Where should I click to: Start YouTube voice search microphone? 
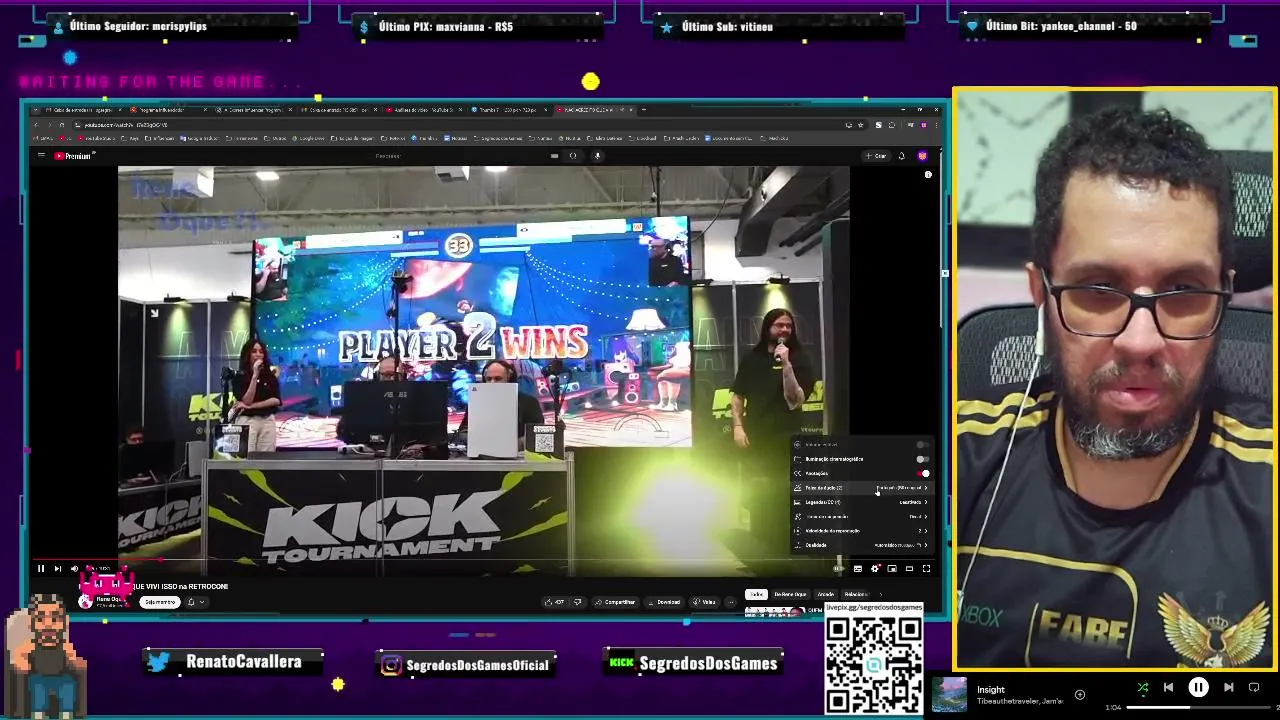click(597, 156)
